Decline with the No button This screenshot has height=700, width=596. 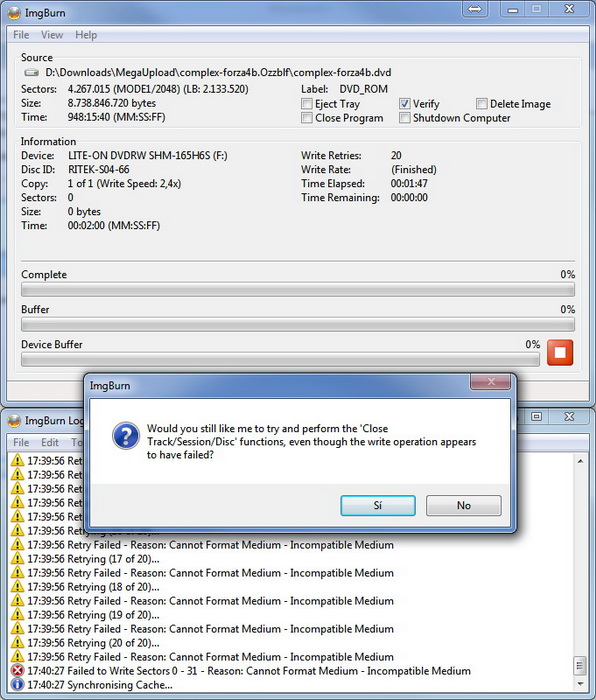click(x=463, y=505)
